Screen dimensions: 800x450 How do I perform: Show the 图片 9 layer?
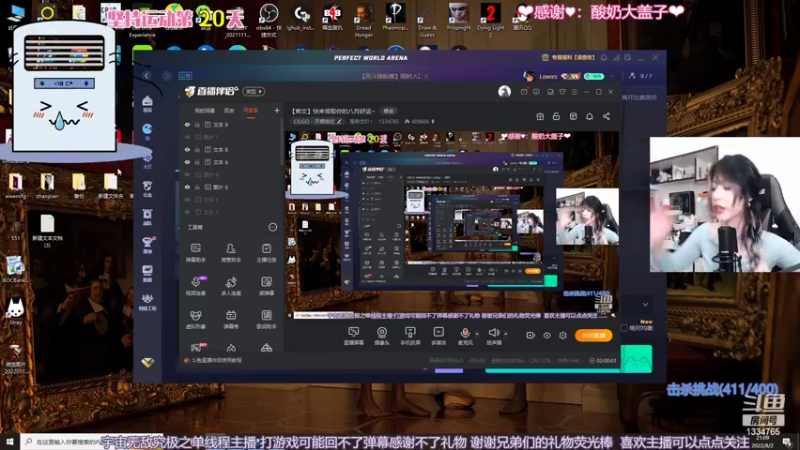(187, 174)
